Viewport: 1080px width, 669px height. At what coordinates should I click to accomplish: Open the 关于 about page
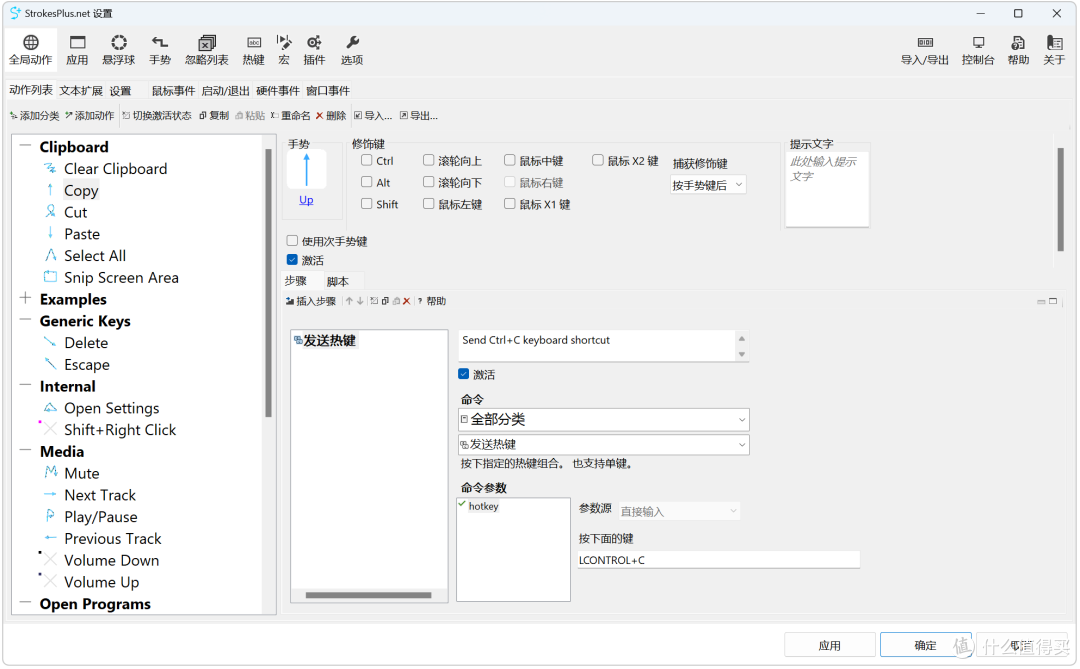coord(1054,50)
